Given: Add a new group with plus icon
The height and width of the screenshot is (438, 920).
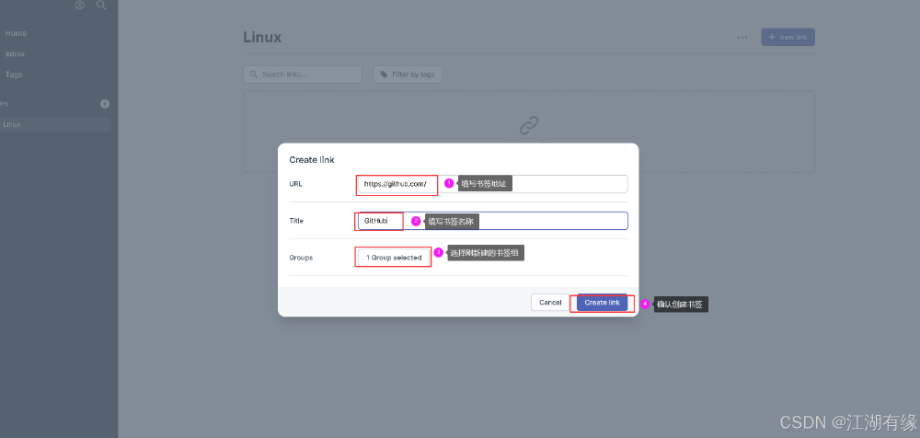Looking at the screenshot, I should click(x=104, y=104).
